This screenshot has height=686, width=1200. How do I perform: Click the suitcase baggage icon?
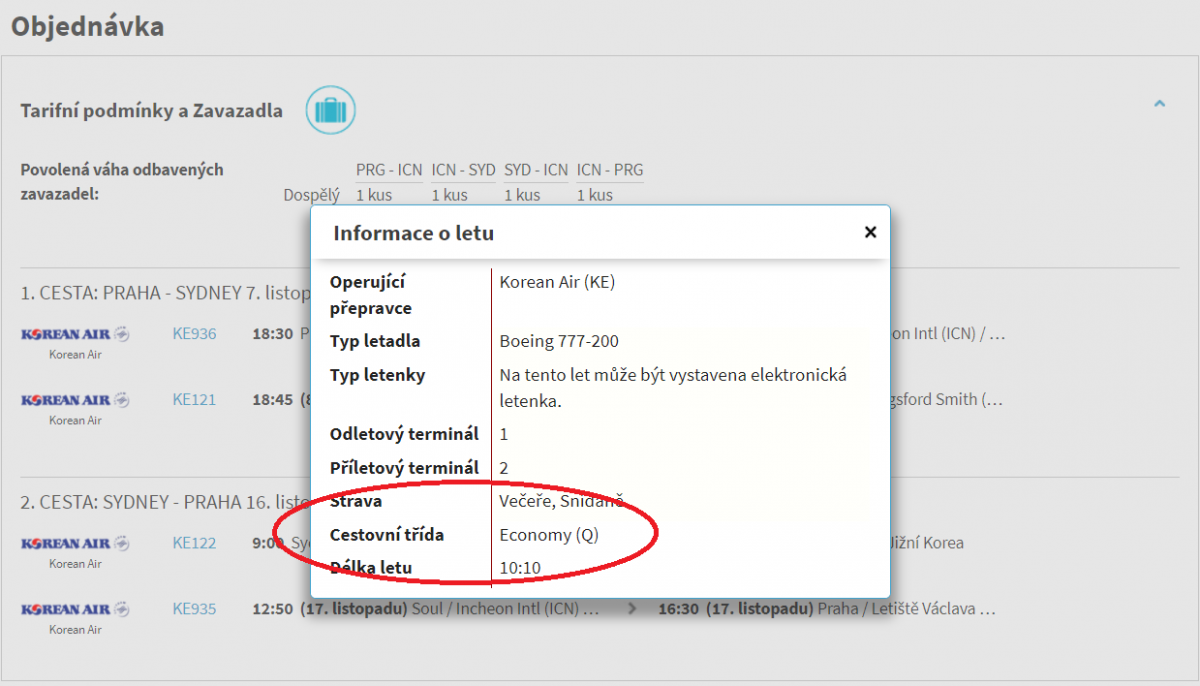pyautogui.click(x=331, y=110)
